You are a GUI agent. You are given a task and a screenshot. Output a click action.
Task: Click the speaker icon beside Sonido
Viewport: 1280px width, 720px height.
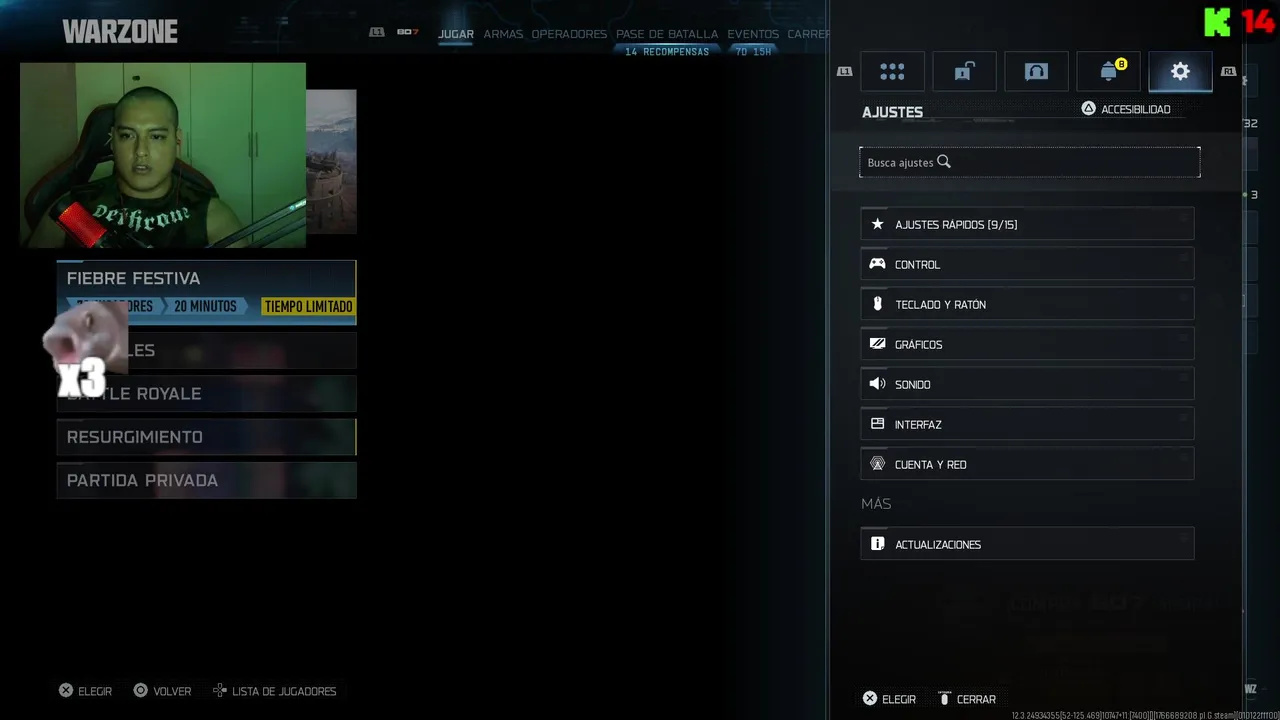(x=877, y=384)
